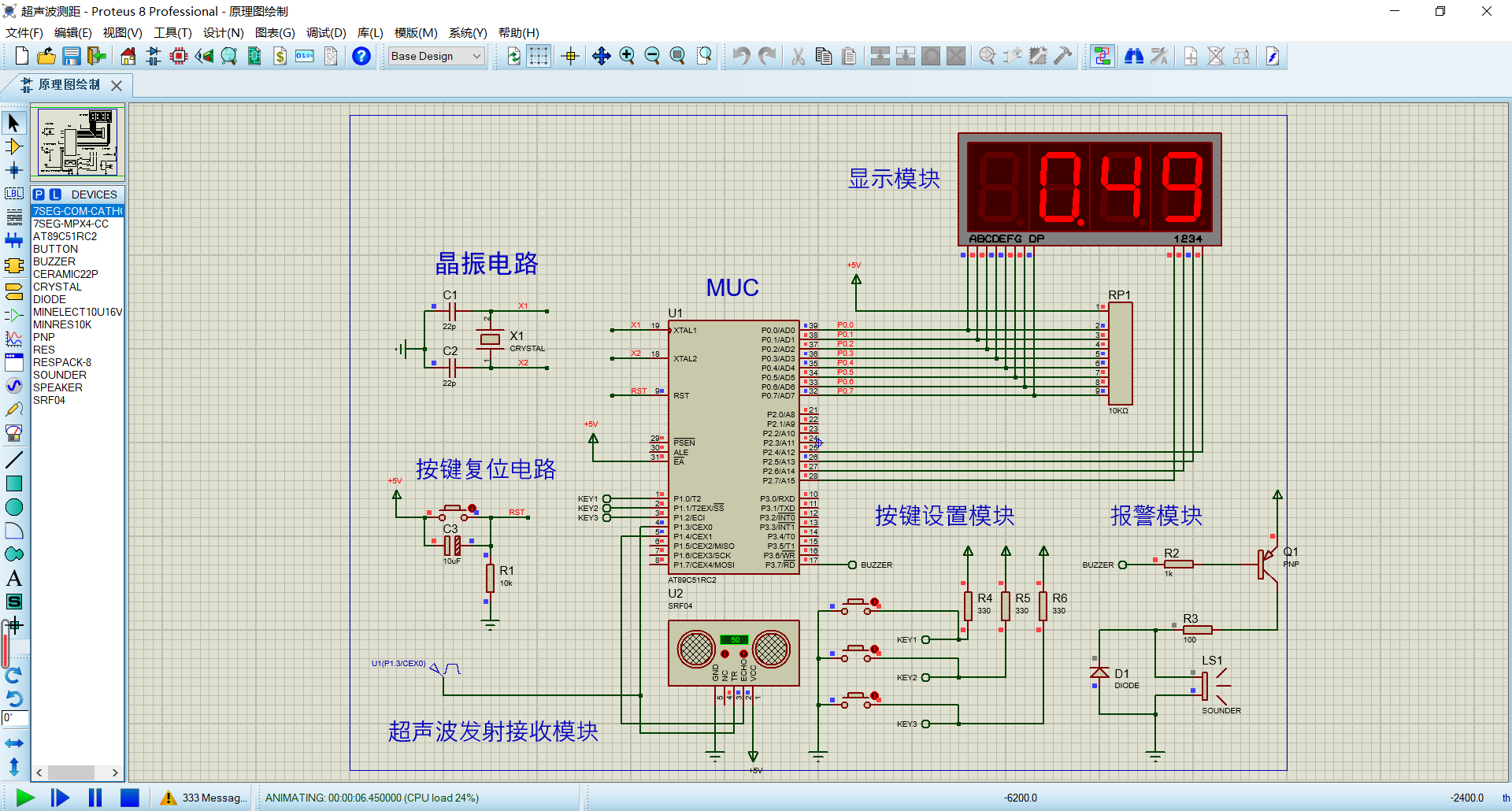Click the decompose hammer icon
Viewport: 1512px width, 811px height.
click(1063, 56)
